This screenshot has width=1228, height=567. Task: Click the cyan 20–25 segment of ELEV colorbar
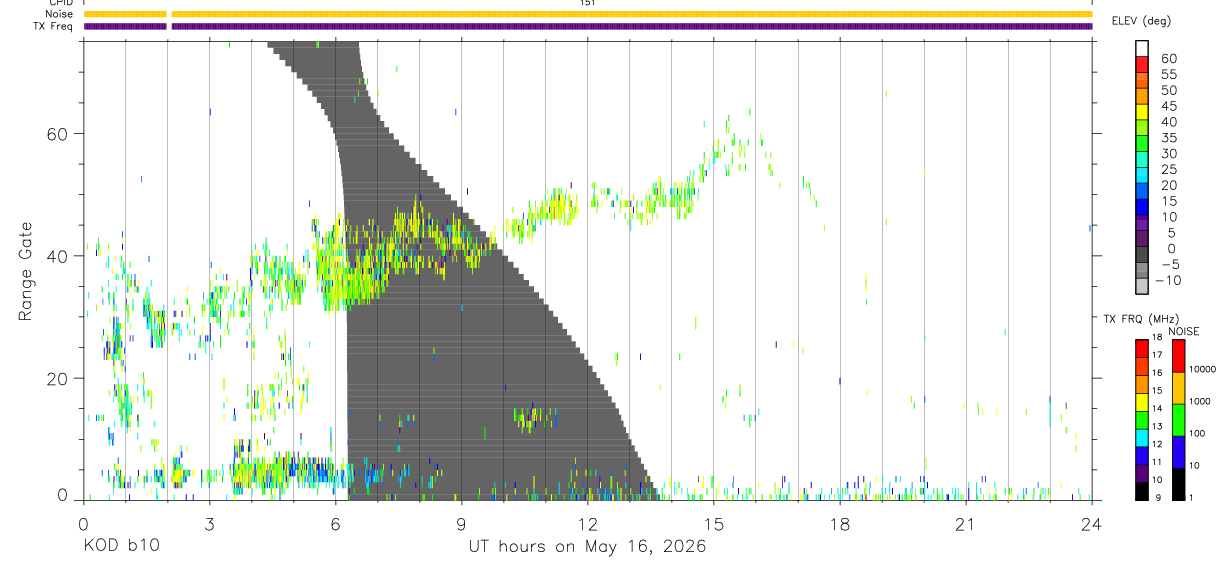1142,177
